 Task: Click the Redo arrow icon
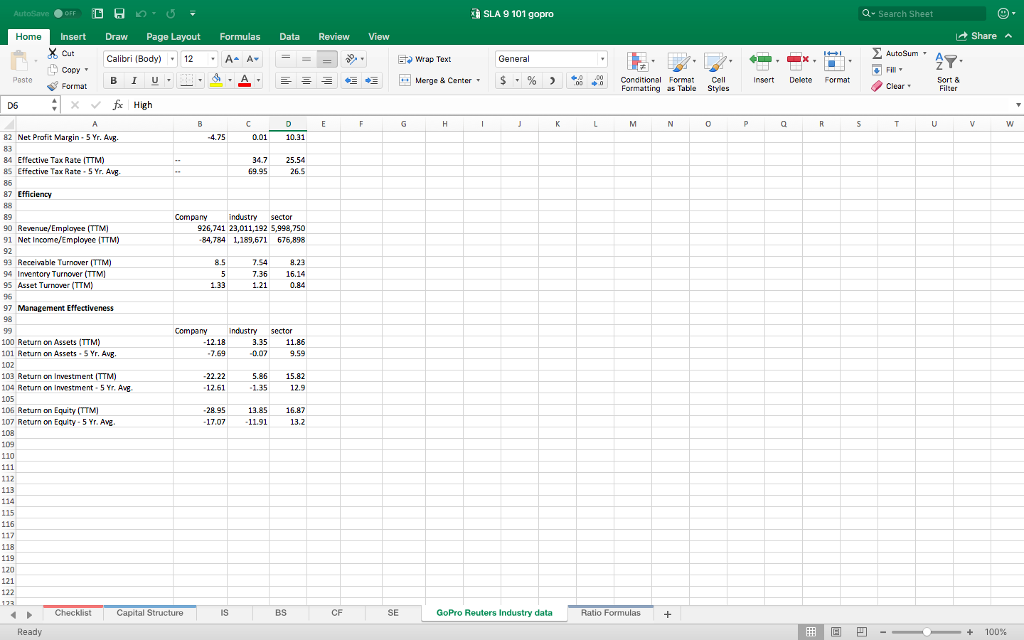pos(171,13)
